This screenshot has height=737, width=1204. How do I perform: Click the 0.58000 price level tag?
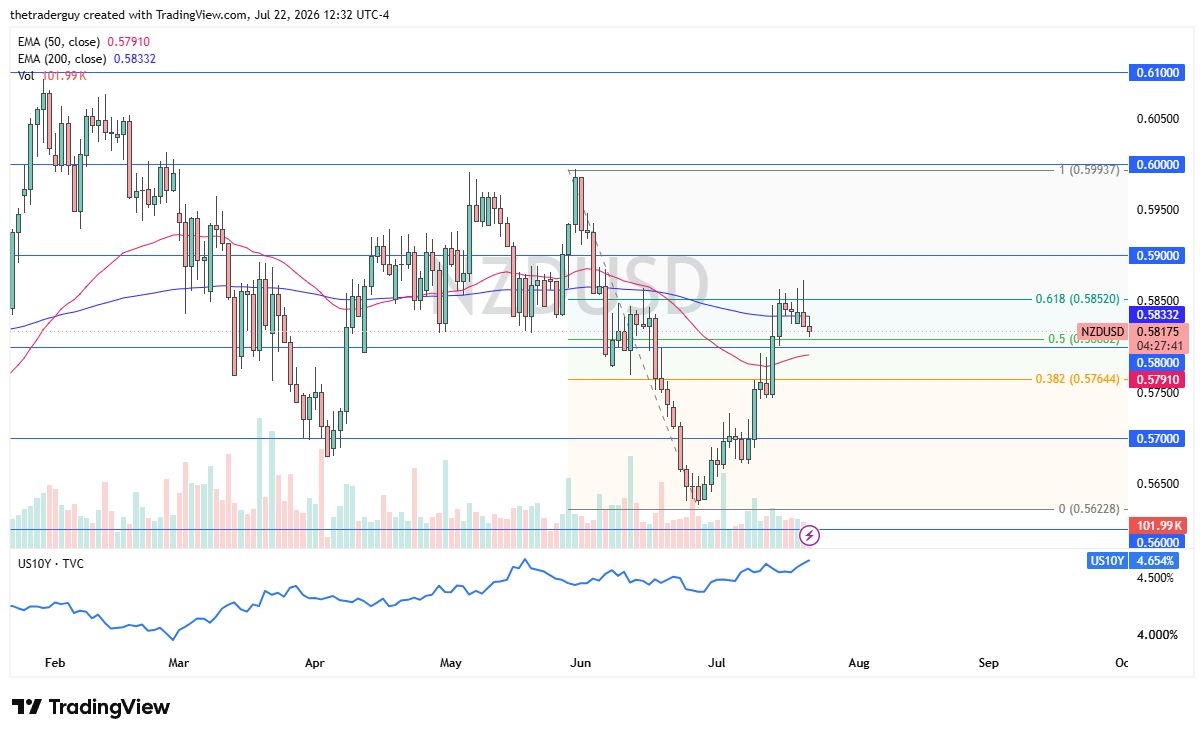click(x=1157, y=362)
